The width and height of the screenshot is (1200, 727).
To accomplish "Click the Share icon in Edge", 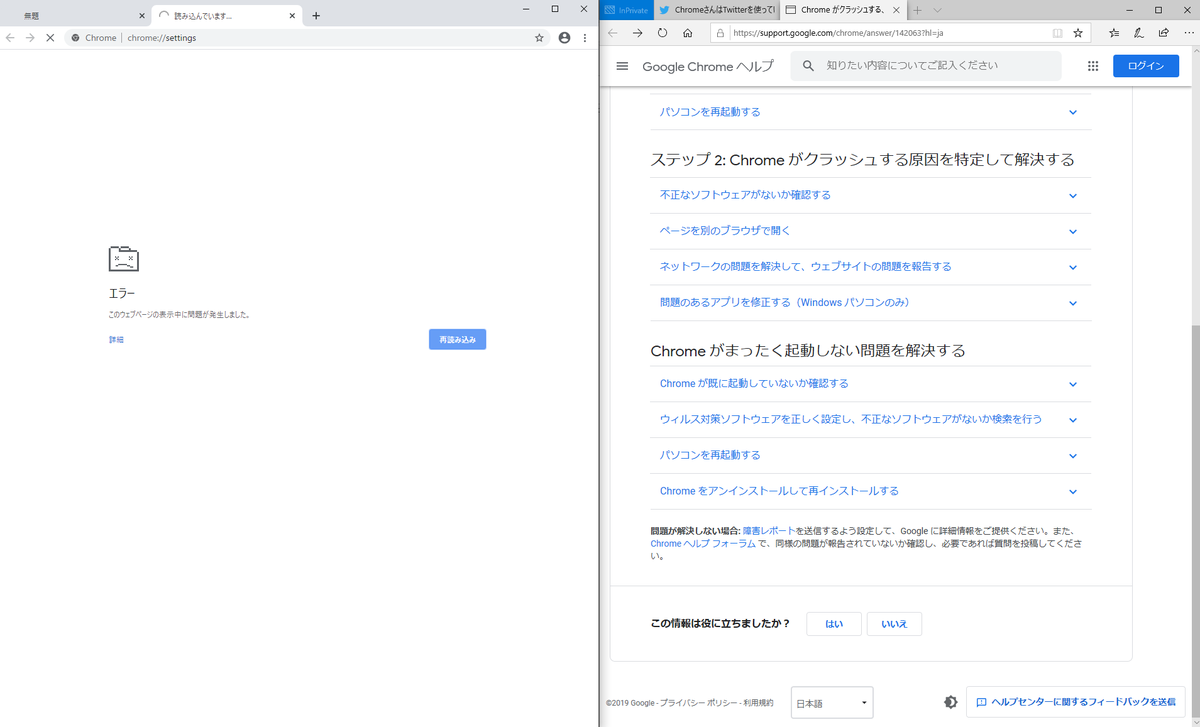I will [1163, 33].
